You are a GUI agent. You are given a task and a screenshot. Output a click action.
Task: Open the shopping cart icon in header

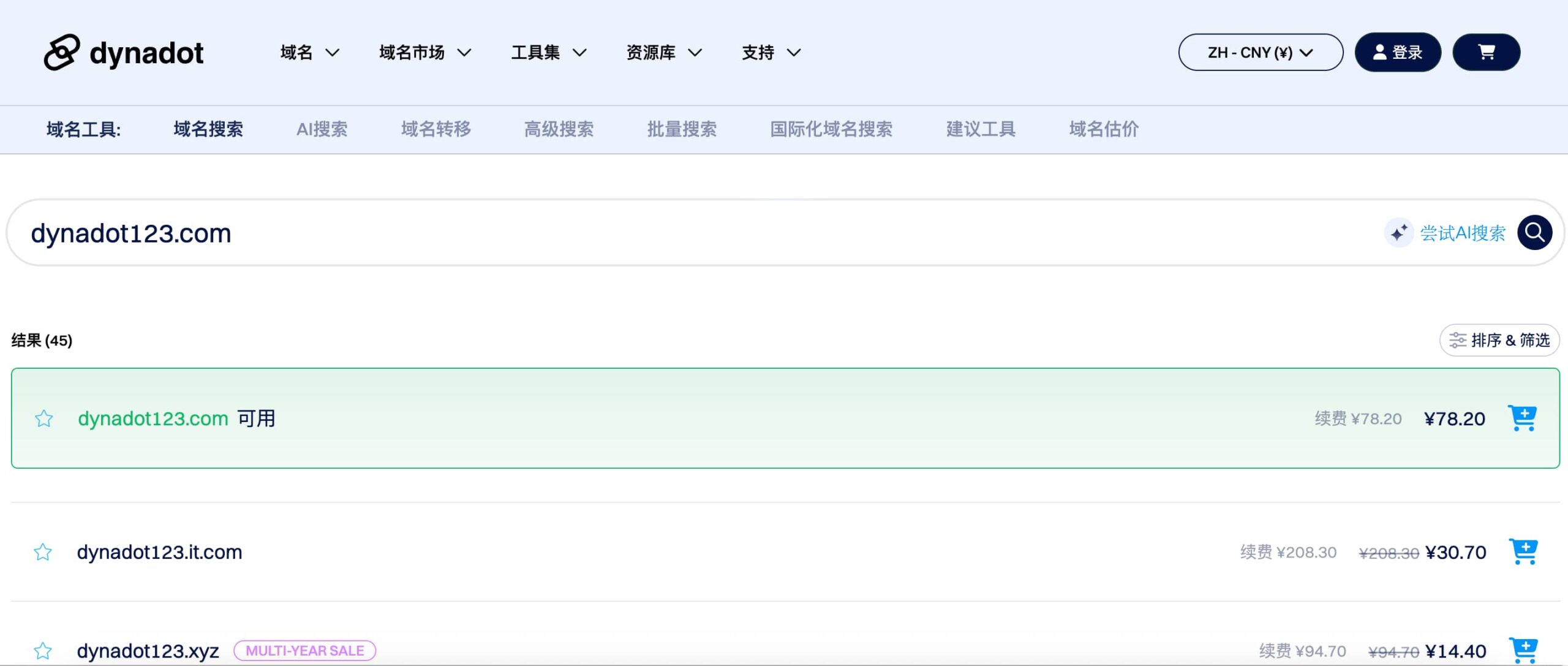pos(1485,52)
